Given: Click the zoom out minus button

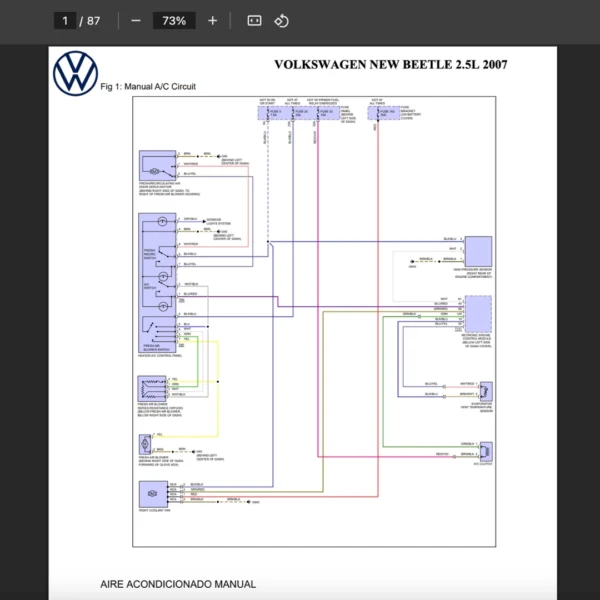Looking at the screenshot, I should [136, 21].
